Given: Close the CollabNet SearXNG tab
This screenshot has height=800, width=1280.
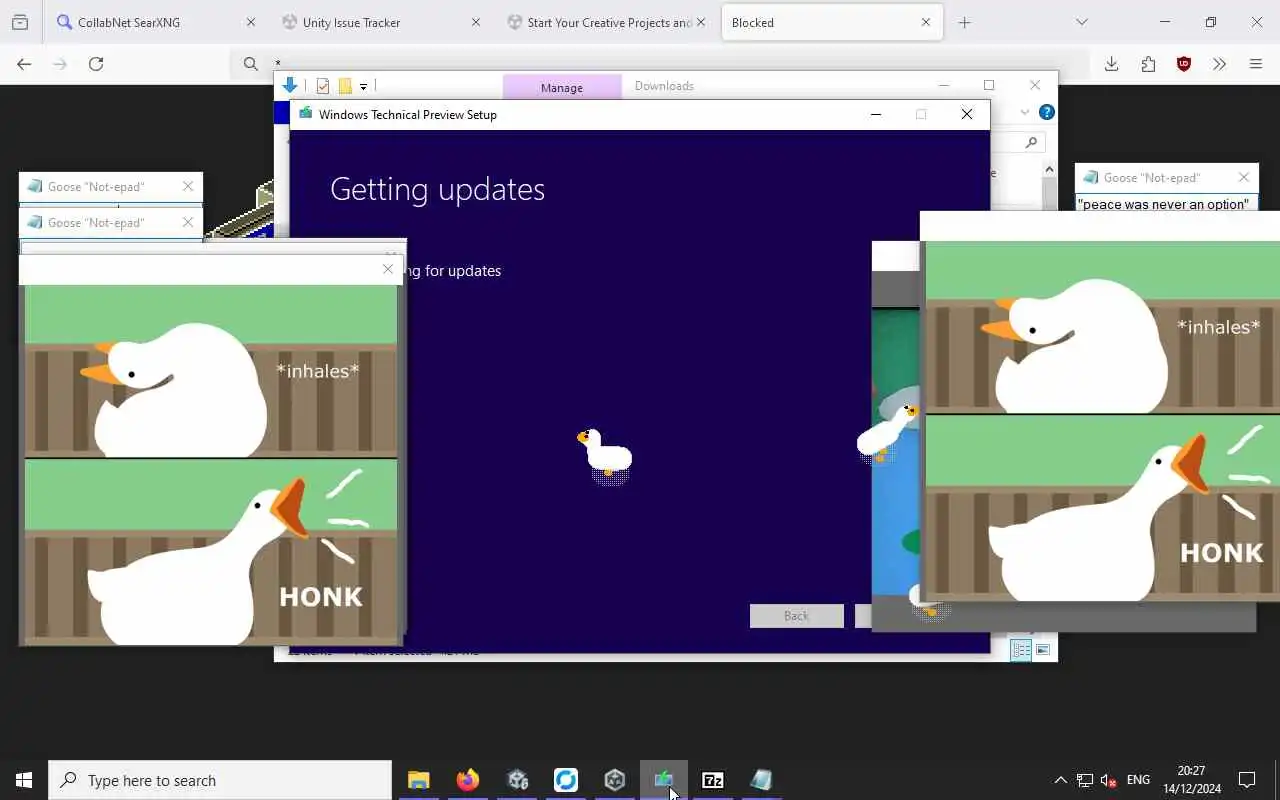Looking at the screenshot, I should (250, 22).
